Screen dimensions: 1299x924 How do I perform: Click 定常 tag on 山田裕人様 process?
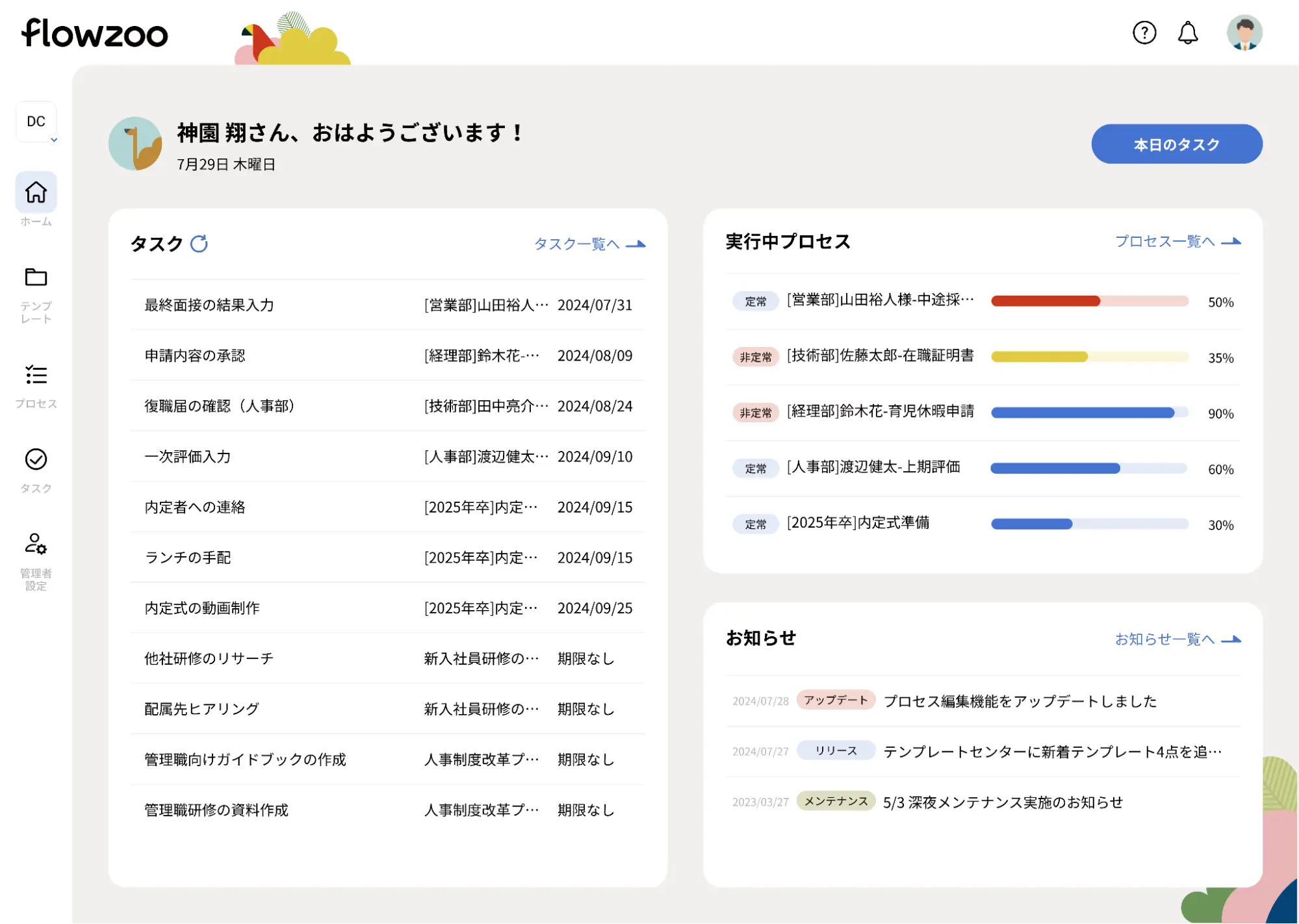(x=755, y=302)
